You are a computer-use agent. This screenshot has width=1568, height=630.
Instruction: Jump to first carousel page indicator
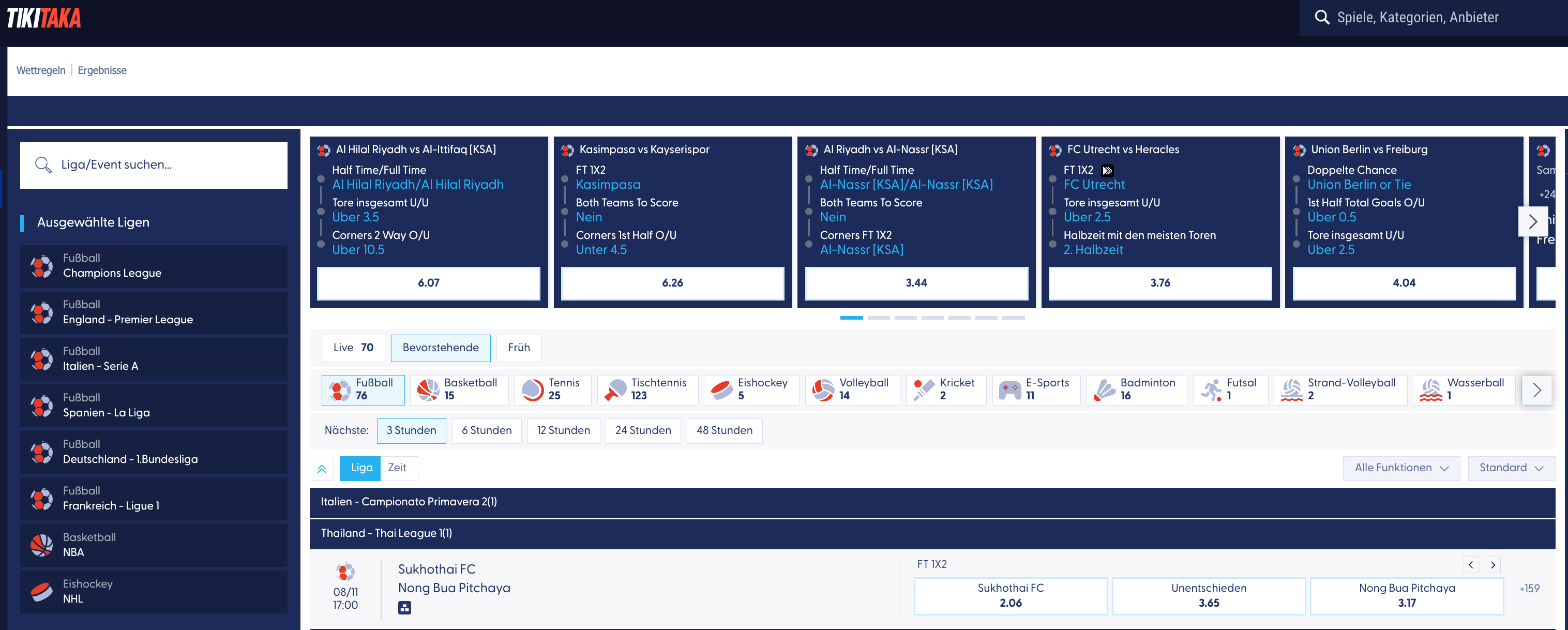click(851, 318)
